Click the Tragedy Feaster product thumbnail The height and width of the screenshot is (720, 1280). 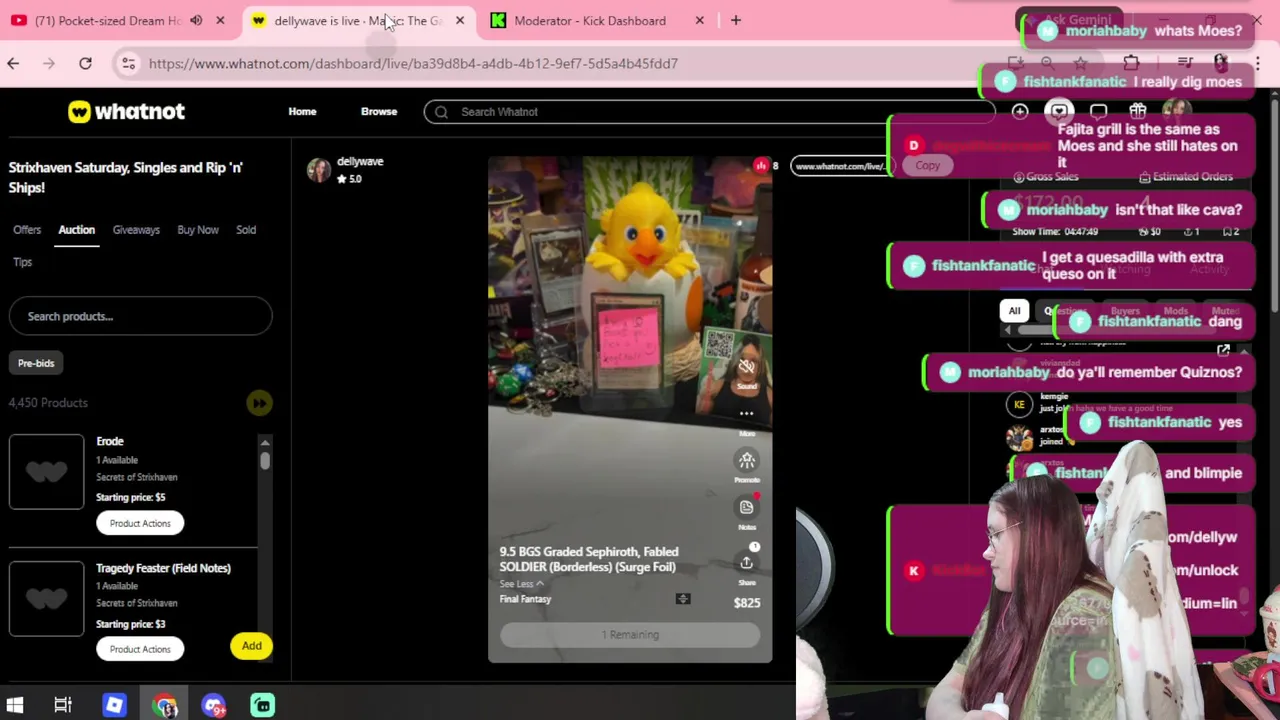coord(47,598)
